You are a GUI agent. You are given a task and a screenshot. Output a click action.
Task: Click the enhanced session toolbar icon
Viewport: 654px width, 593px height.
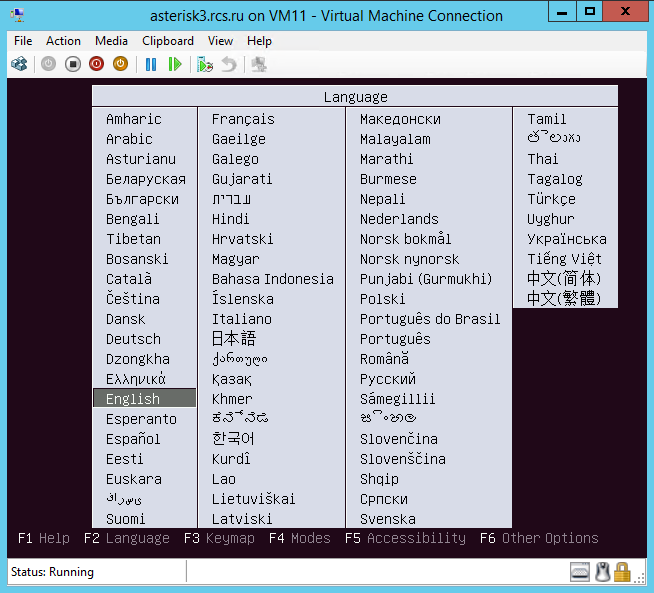(259, 64)
